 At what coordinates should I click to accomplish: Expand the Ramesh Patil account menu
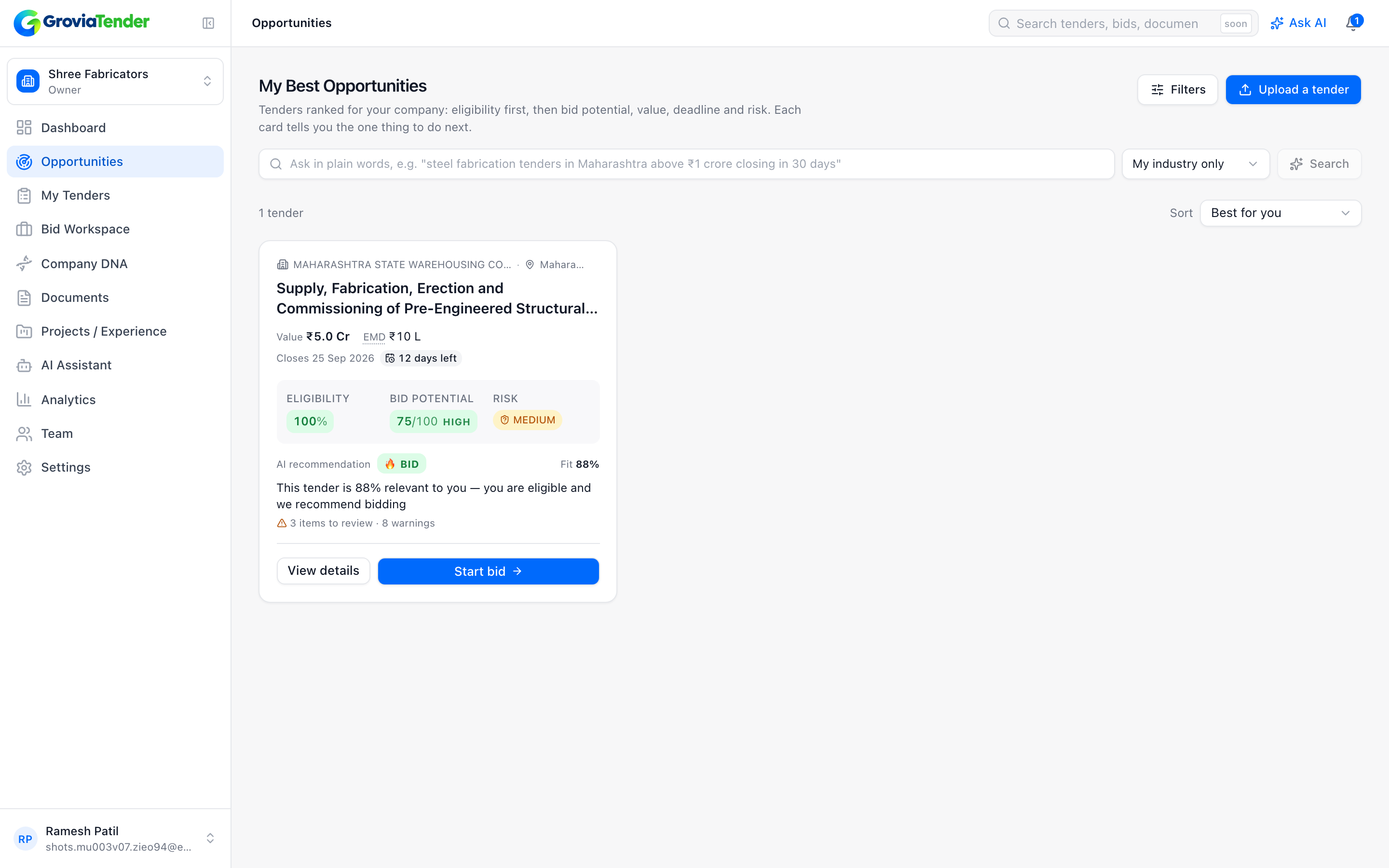pyautogui.click(x=115, y=839)
